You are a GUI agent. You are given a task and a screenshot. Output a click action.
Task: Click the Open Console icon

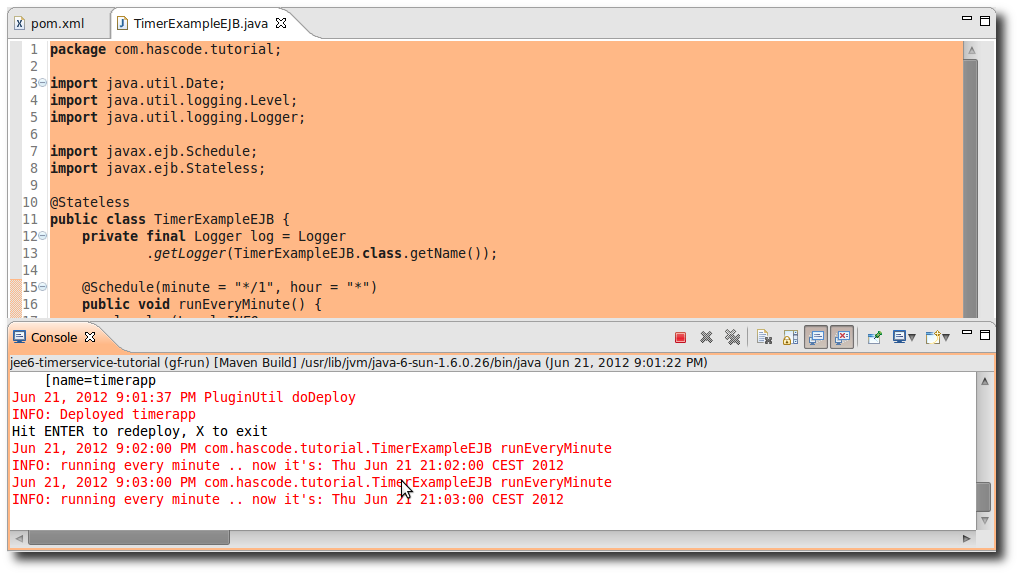tap(933, 337)
